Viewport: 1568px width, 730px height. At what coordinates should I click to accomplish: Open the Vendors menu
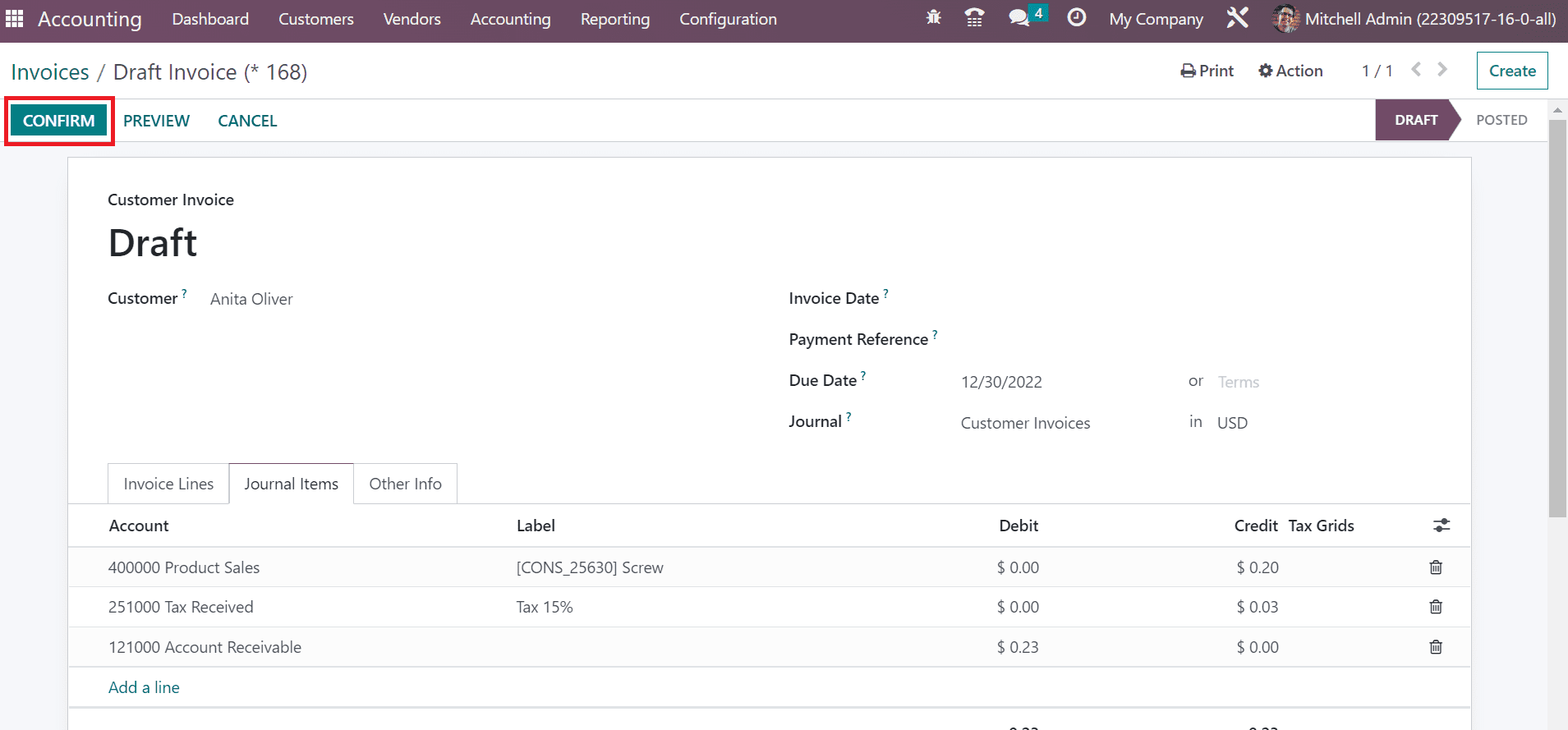point(412,19)
